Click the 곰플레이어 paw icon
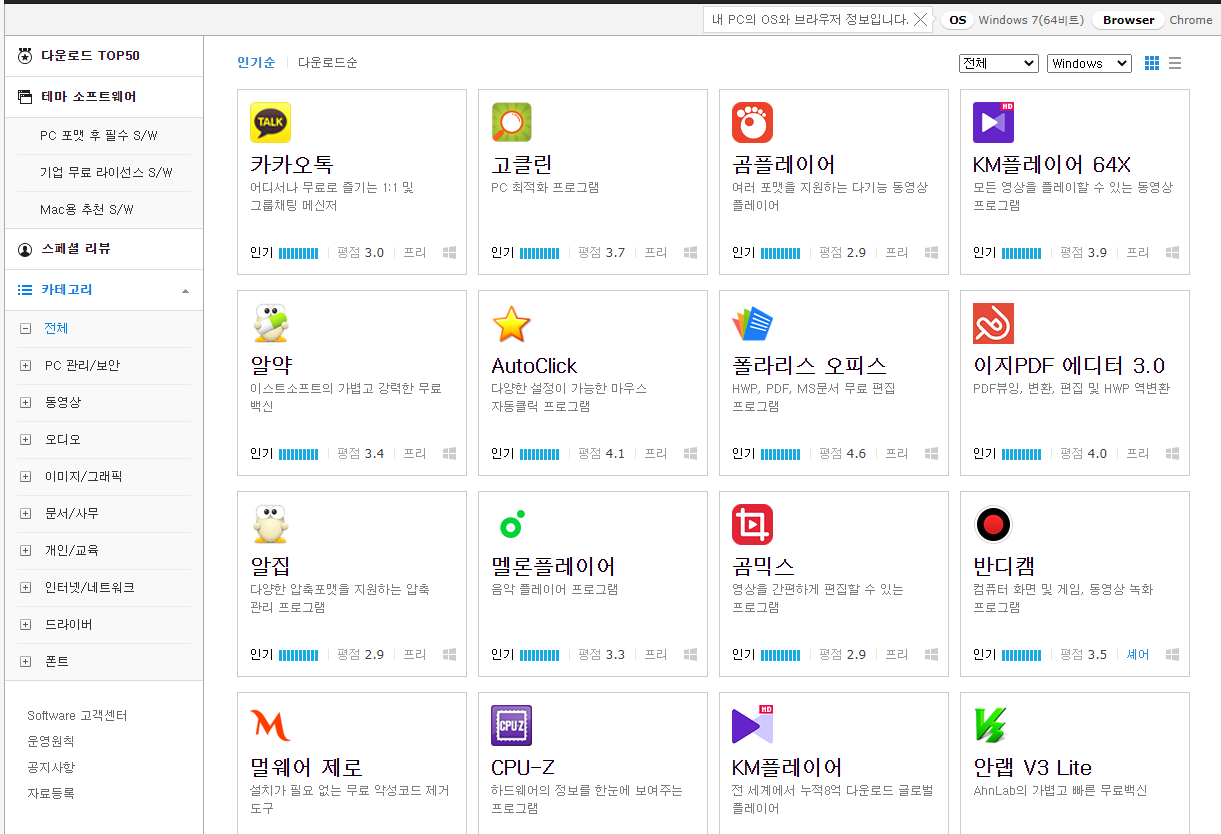The width and height of the screenshot is (1221, 834). click(752, 122)
